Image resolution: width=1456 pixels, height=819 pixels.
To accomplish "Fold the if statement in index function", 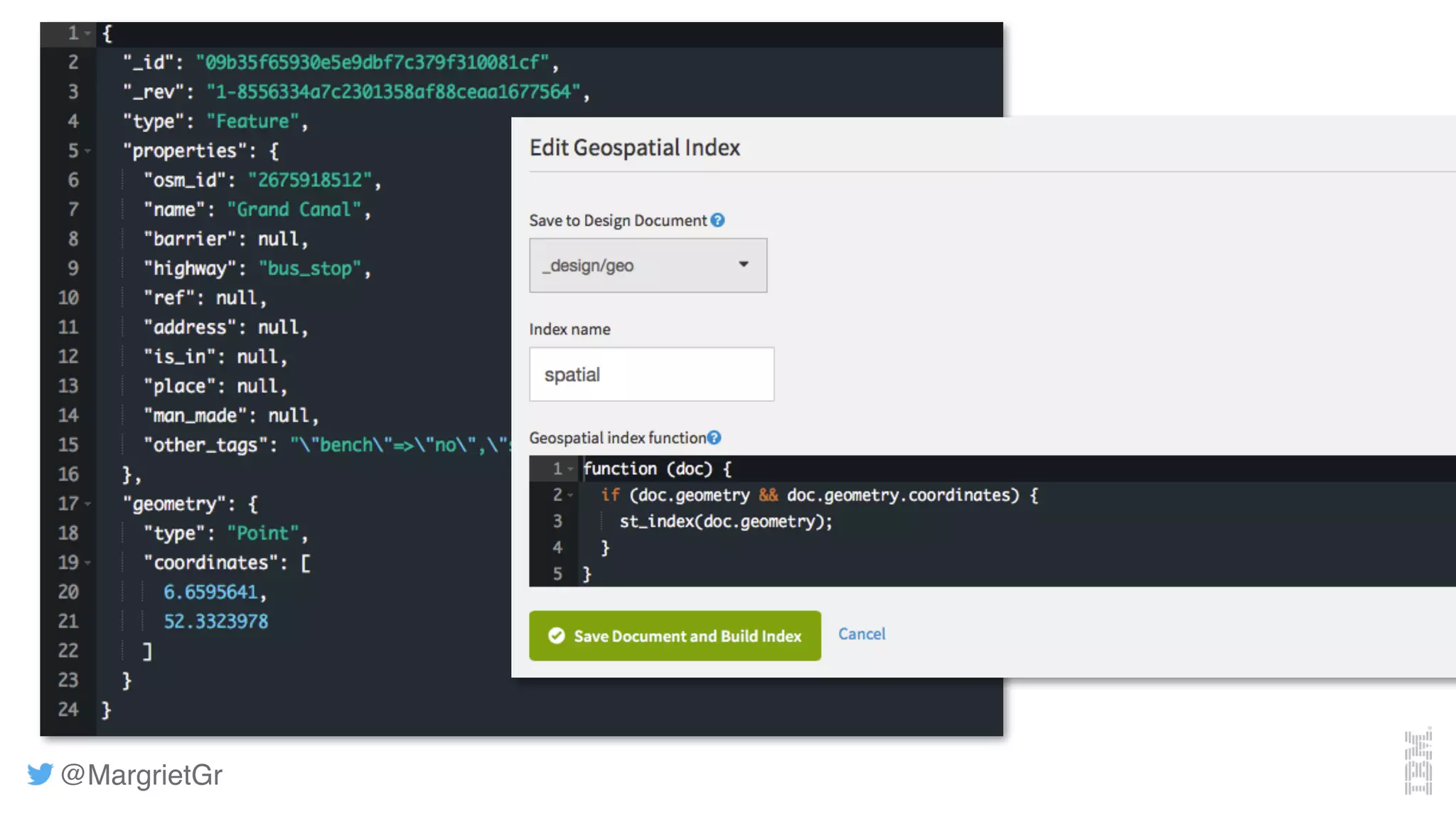I will [570, 496].
